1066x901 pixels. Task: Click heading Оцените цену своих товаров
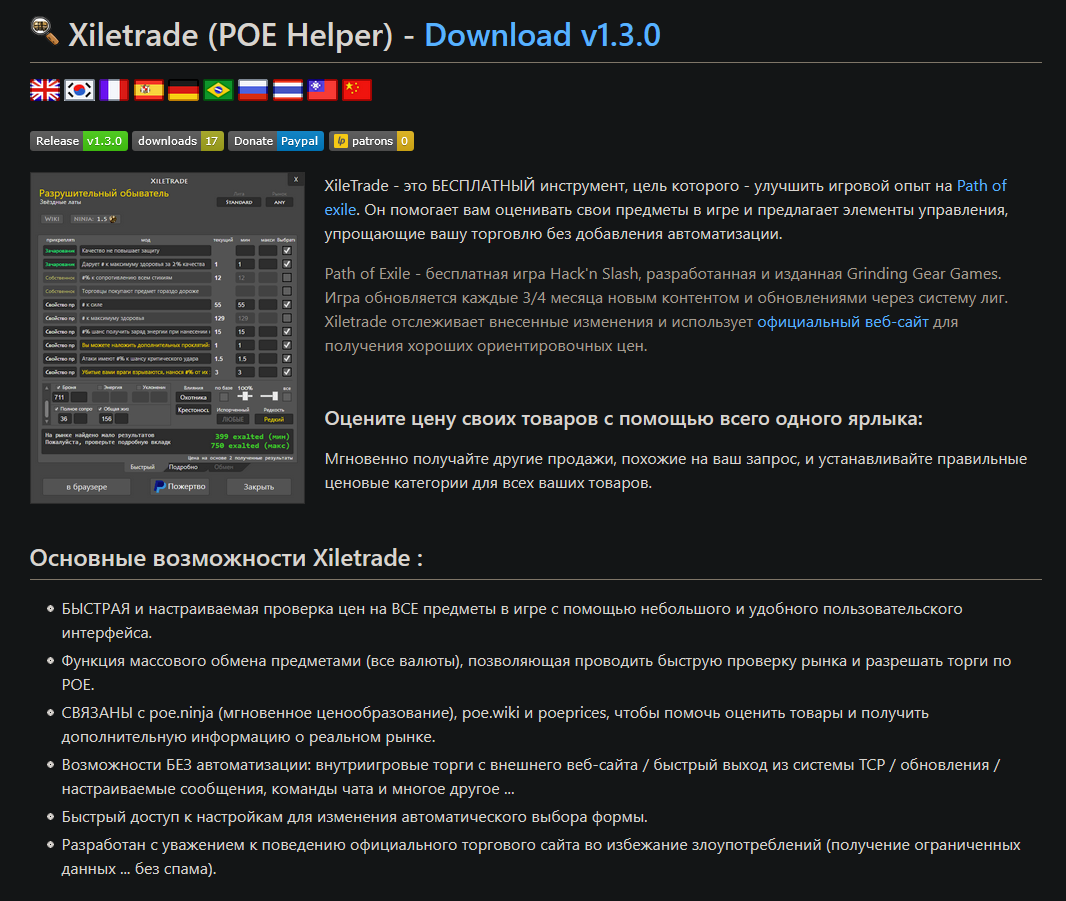click(x=623, y=419)
